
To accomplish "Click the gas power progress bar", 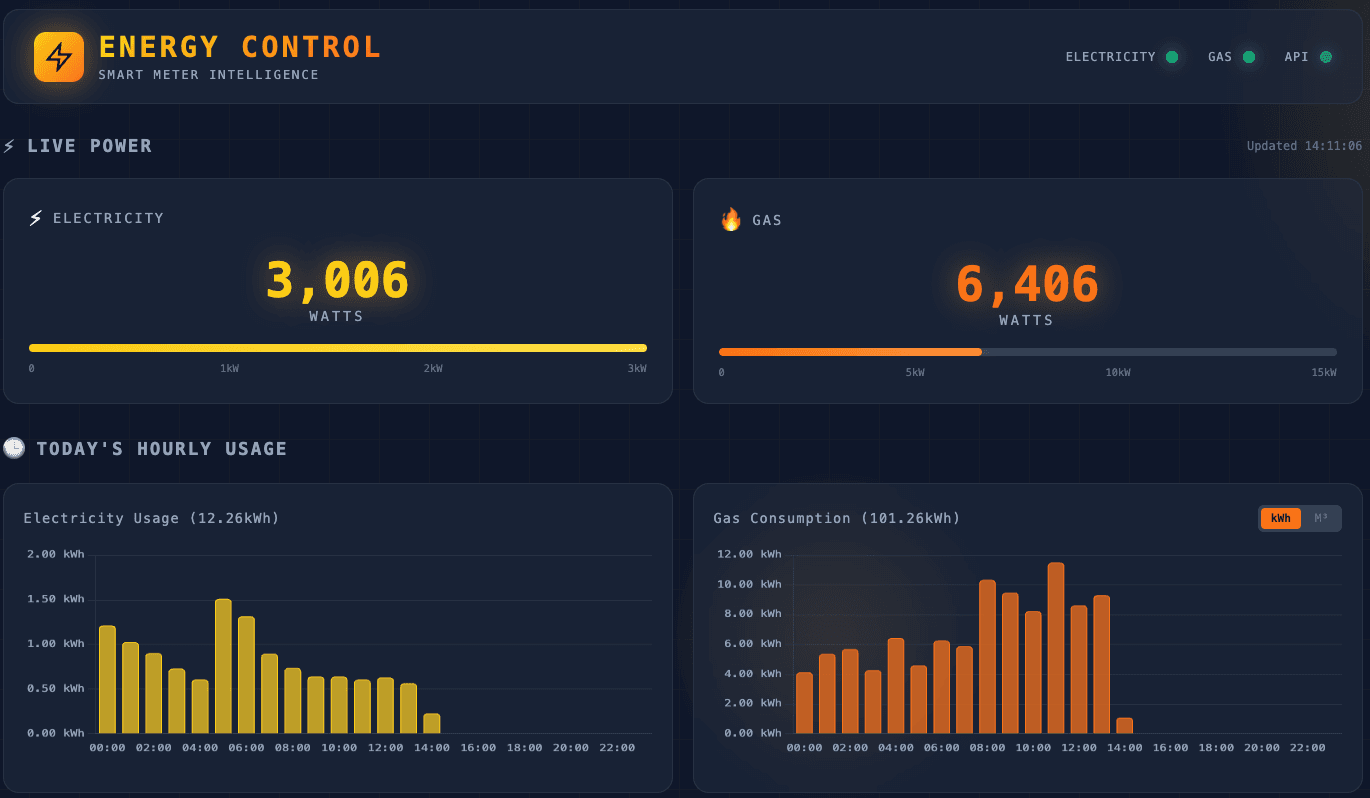I will click(x=1028, y=352).
